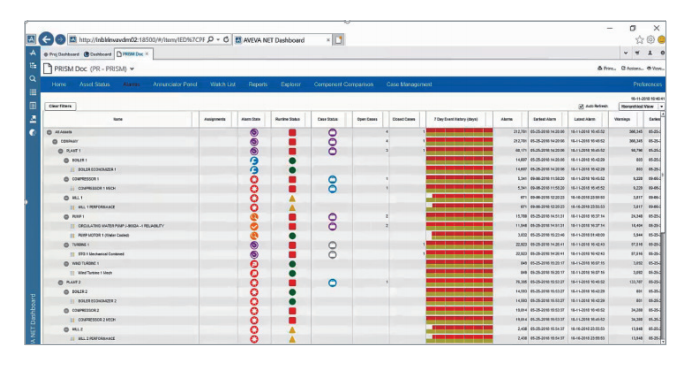The width and height of the screenshot is (687, 367).
Task: Click the browser forward arrow
Action: tap(60, 39)
